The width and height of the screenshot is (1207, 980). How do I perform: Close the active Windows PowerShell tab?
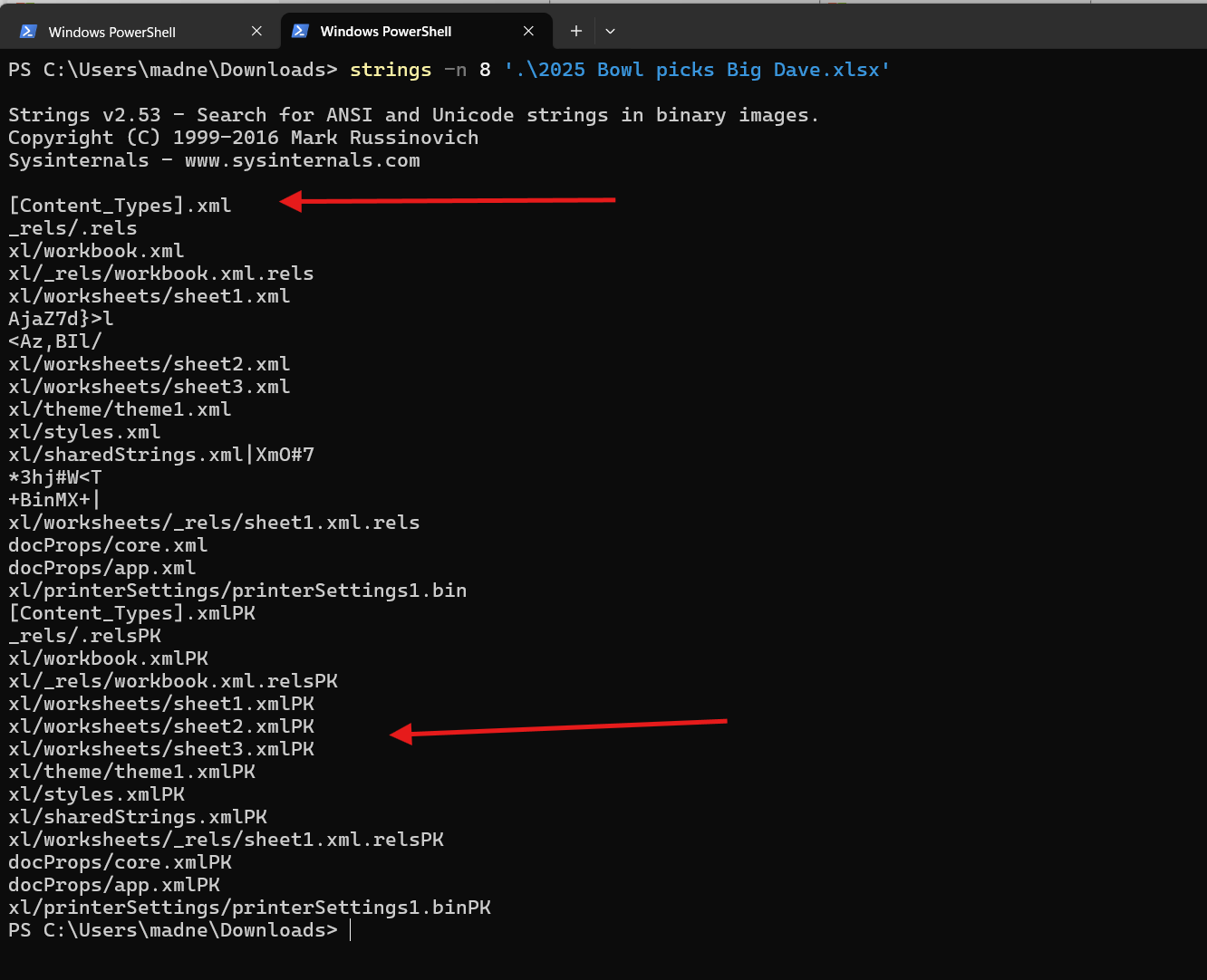coord(528,32)
